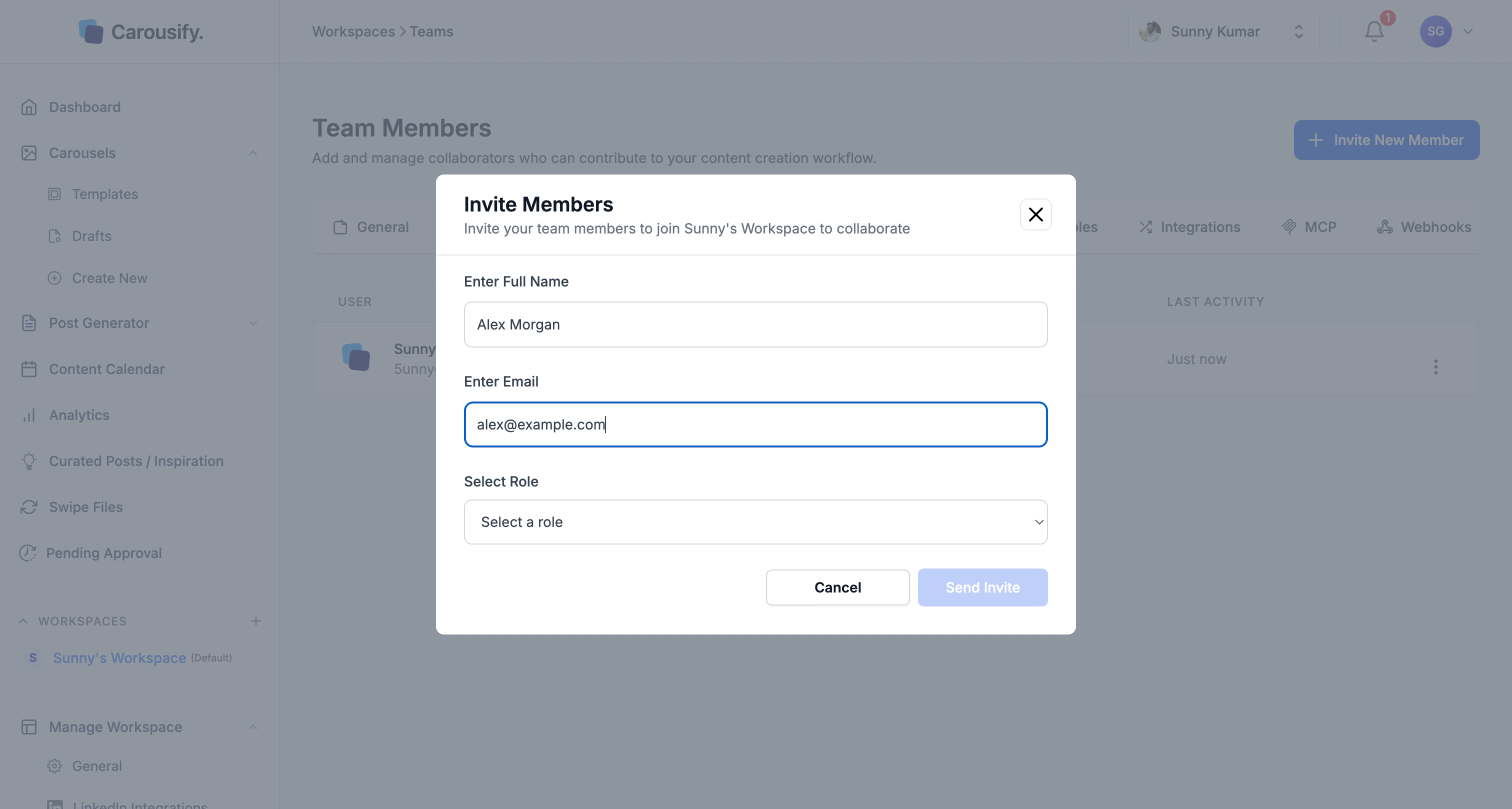
Task: Click Invite New Member button
Action: tap(1386, 139)
